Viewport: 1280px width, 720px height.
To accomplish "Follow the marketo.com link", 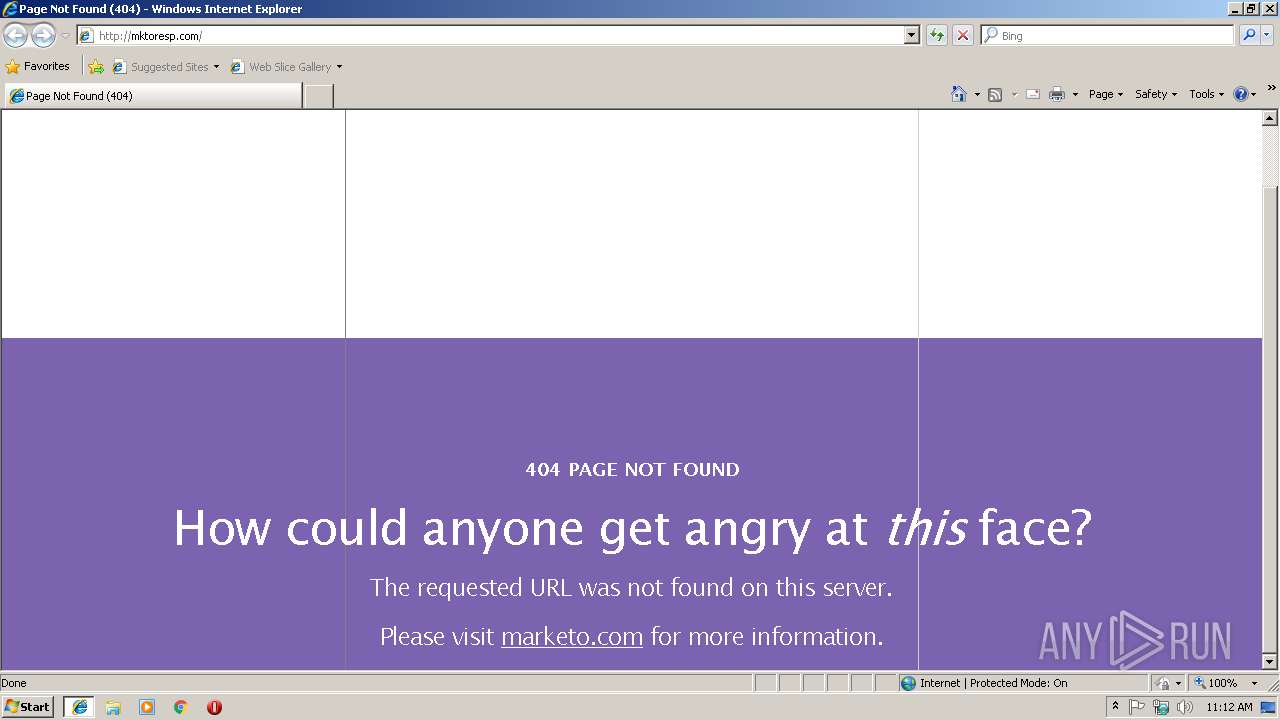I will (572, 637).
